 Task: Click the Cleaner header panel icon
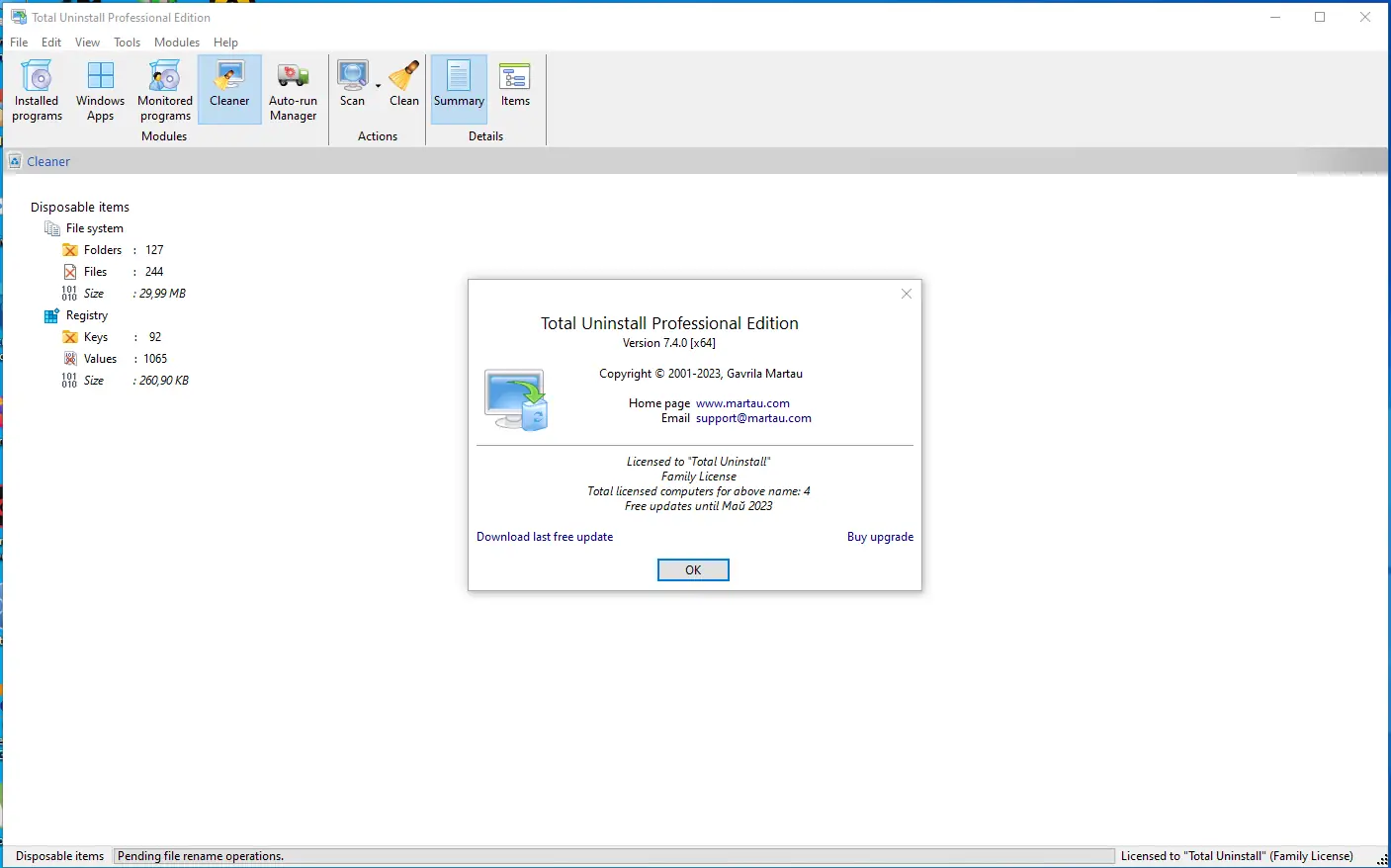click(x=15, y=161)
